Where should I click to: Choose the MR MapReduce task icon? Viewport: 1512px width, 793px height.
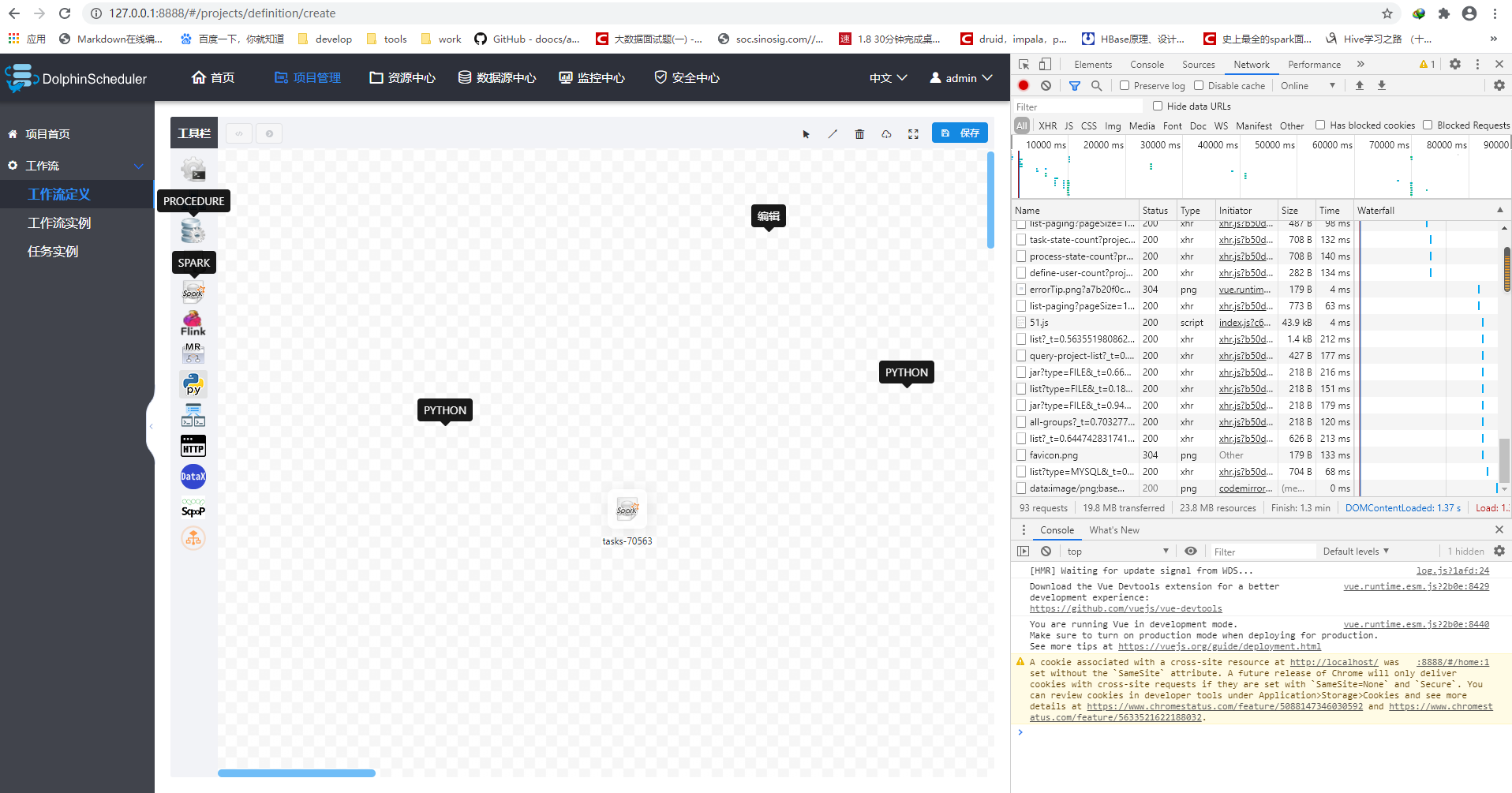coord(193,353)
